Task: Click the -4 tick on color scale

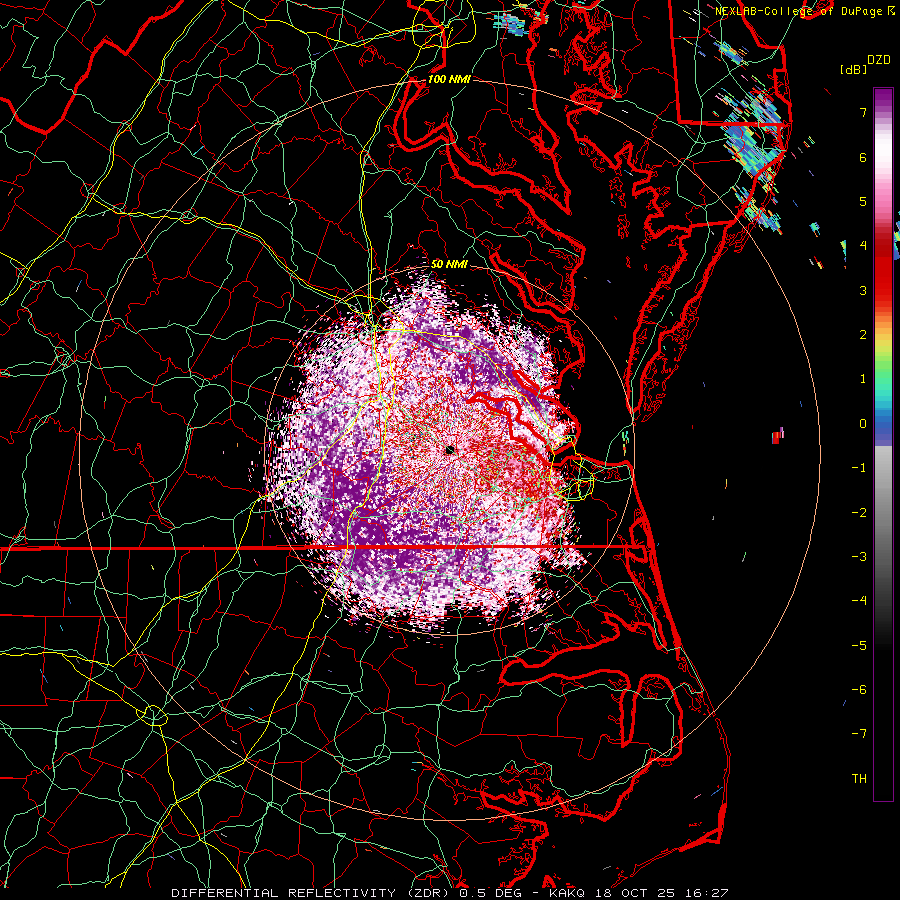Action: tap(859, 600)
